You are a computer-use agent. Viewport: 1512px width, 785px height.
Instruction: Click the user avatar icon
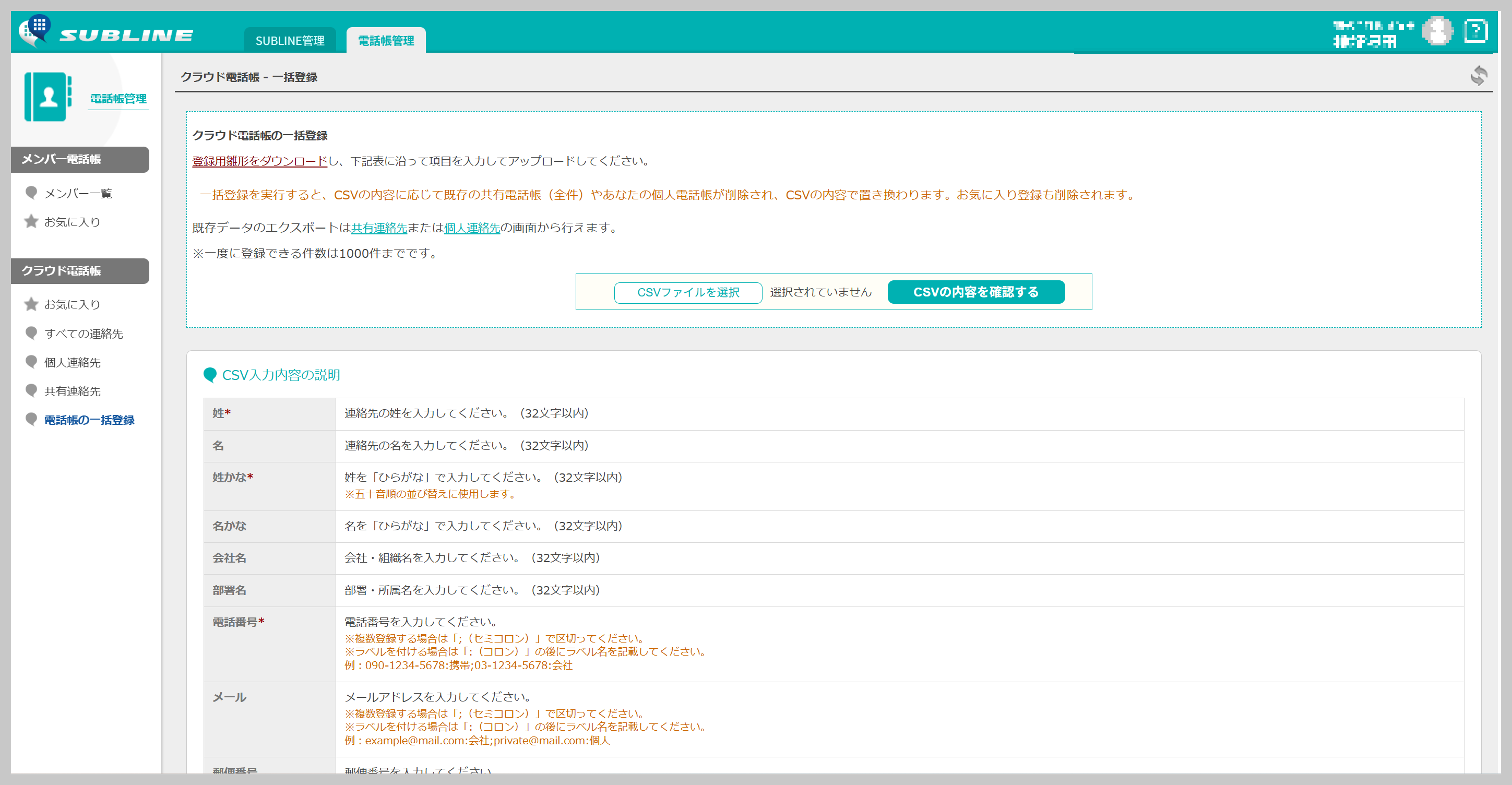pos(1437,31)
